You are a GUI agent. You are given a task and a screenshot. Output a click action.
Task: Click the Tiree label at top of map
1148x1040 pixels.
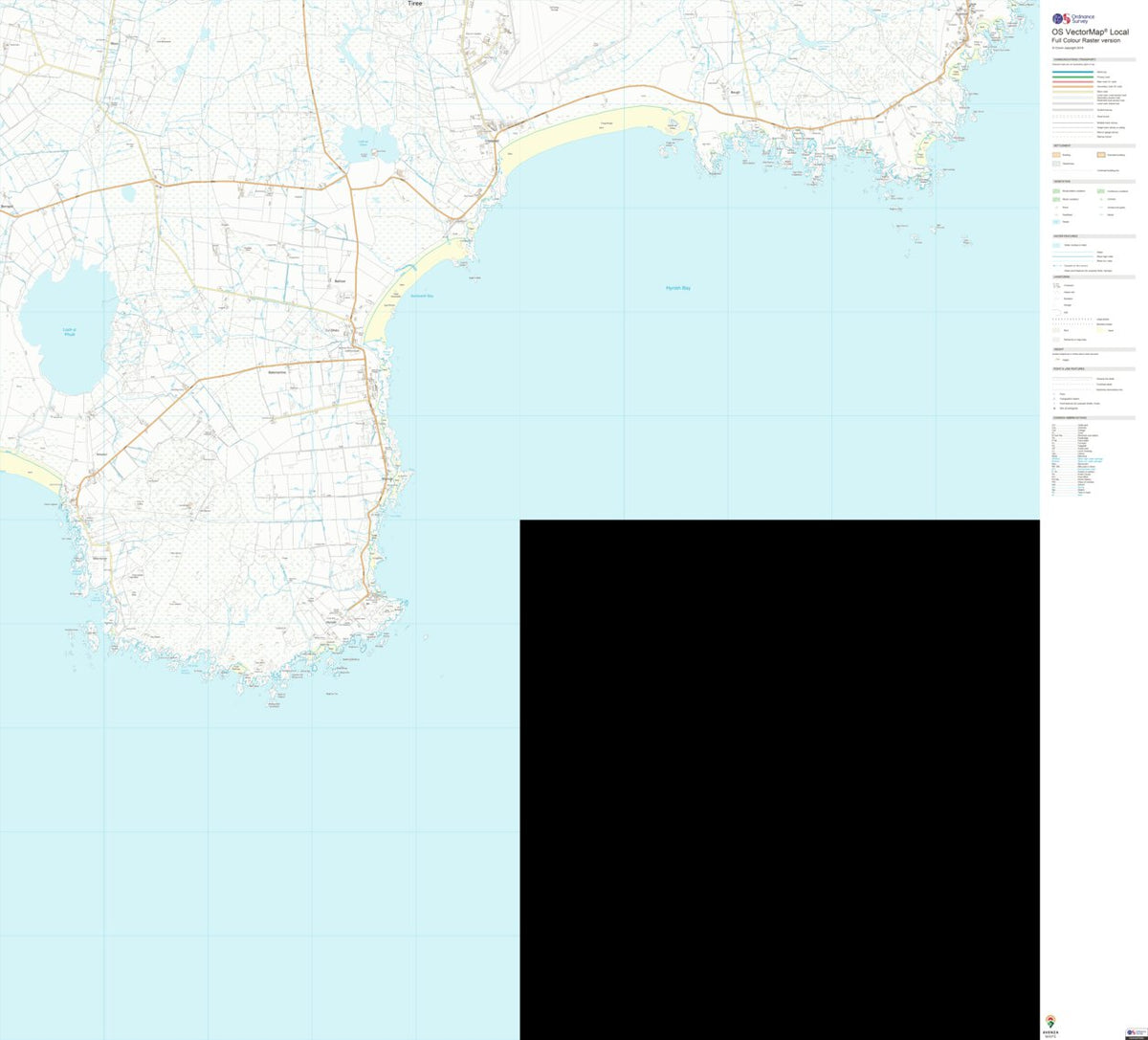(414, 4)
